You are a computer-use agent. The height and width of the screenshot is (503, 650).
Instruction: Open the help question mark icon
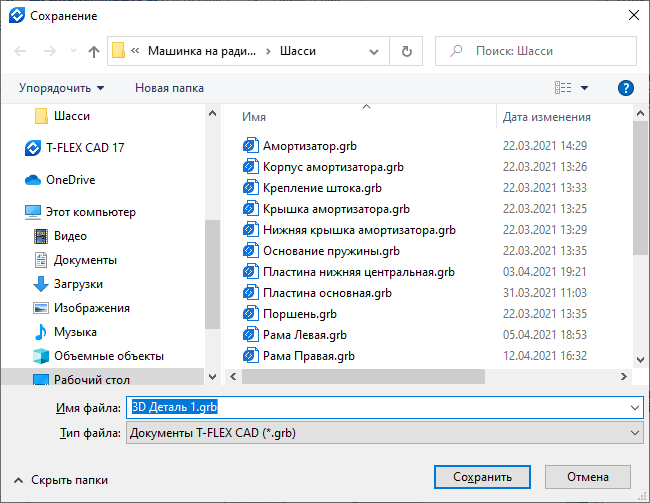coord(626,88)
